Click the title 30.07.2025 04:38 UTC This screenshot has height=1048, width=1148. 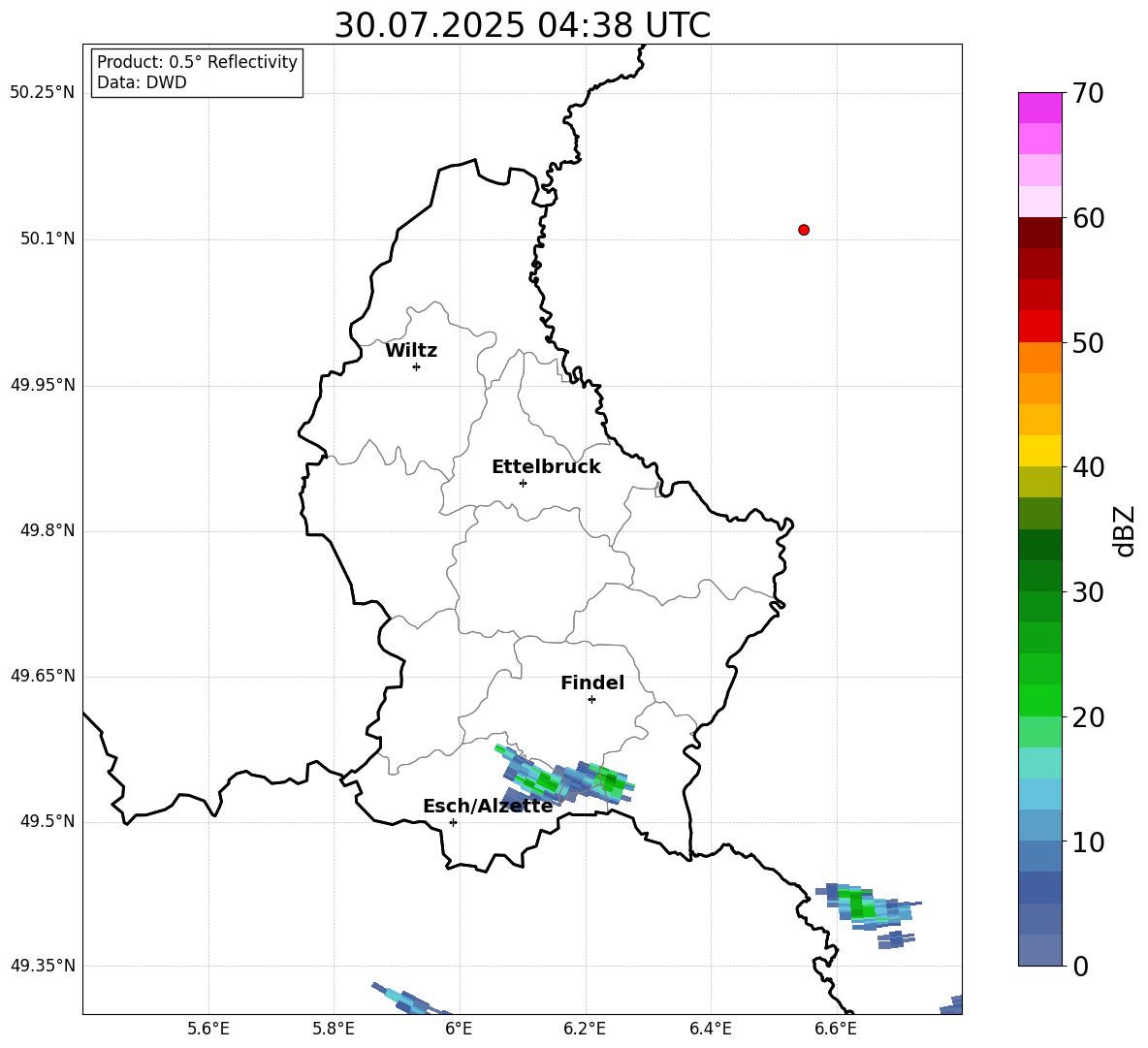tap(522, 25)
